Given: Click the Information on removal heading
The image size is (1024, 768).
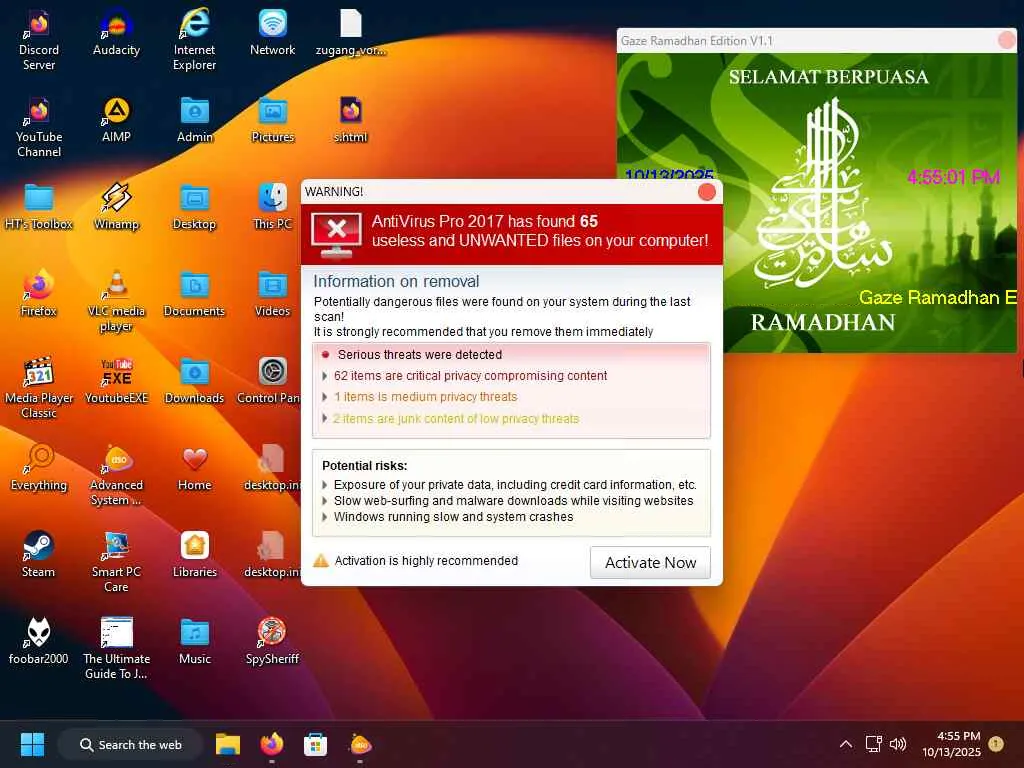Looking at the screenshot, I should click(396, 281).
